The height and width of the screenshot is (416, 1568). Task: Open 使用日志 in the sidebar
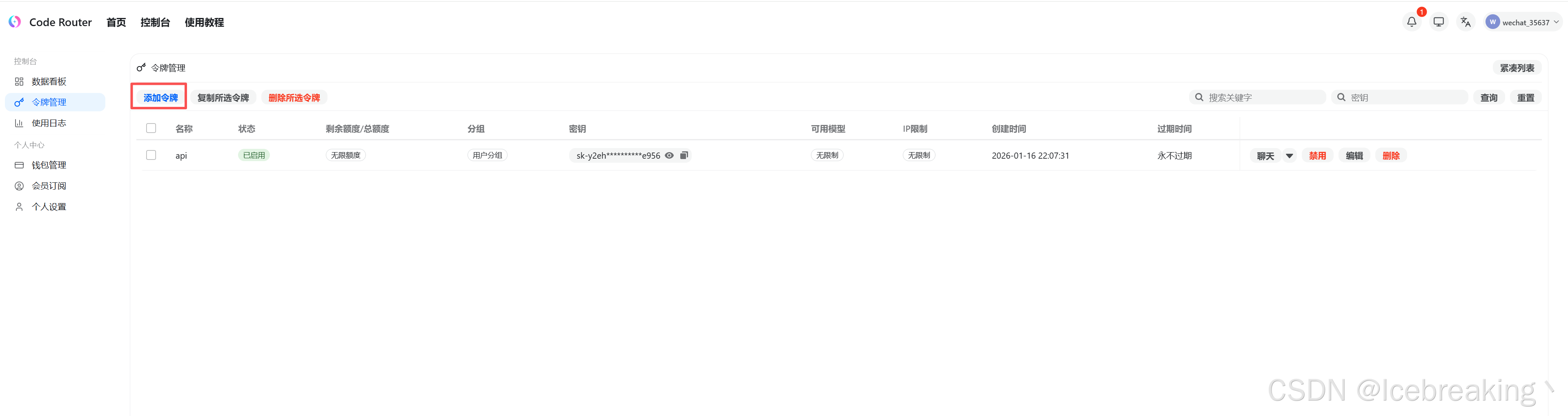coord(55,123)
